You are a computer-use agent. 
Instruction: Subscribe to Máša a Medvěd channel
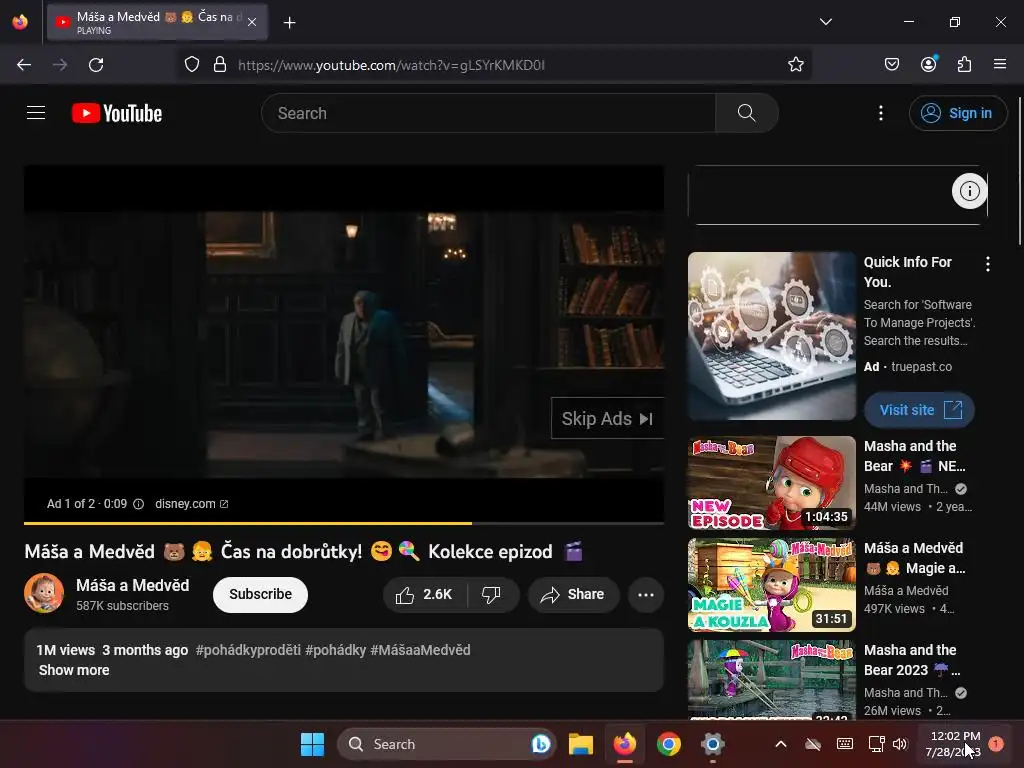coord(260,594)
